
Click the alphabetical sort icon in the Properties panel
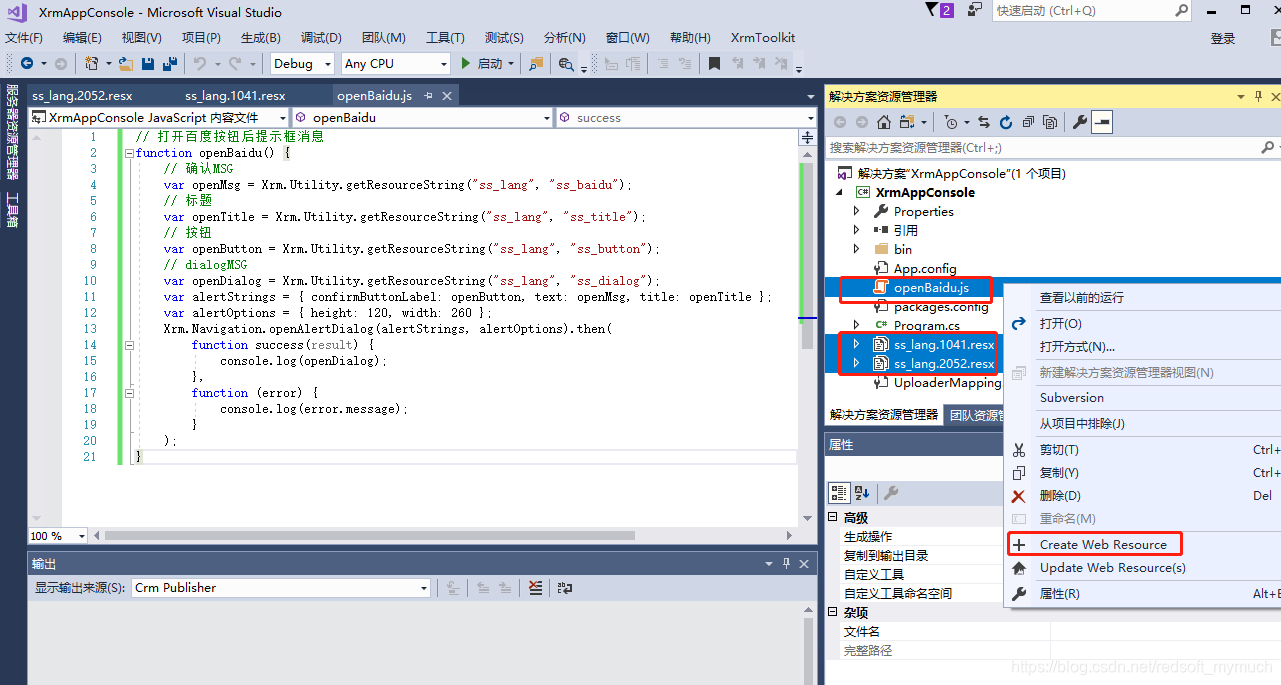[x=863, y=493]
